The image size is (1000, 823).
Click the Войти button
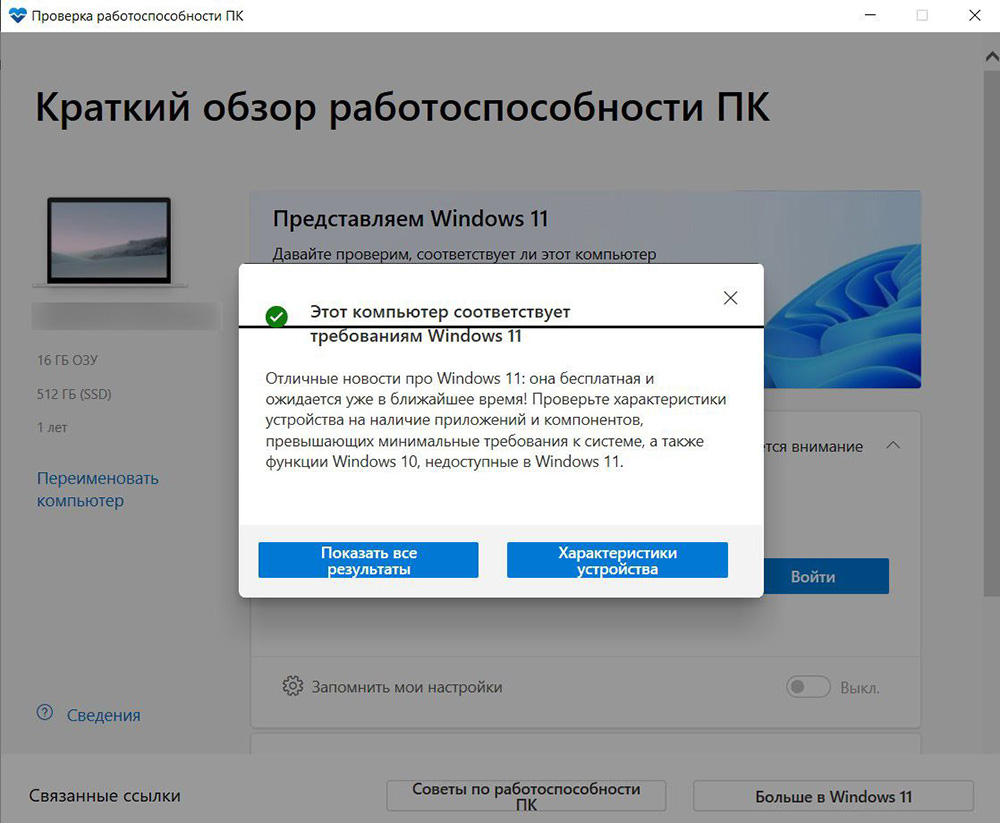825,576
